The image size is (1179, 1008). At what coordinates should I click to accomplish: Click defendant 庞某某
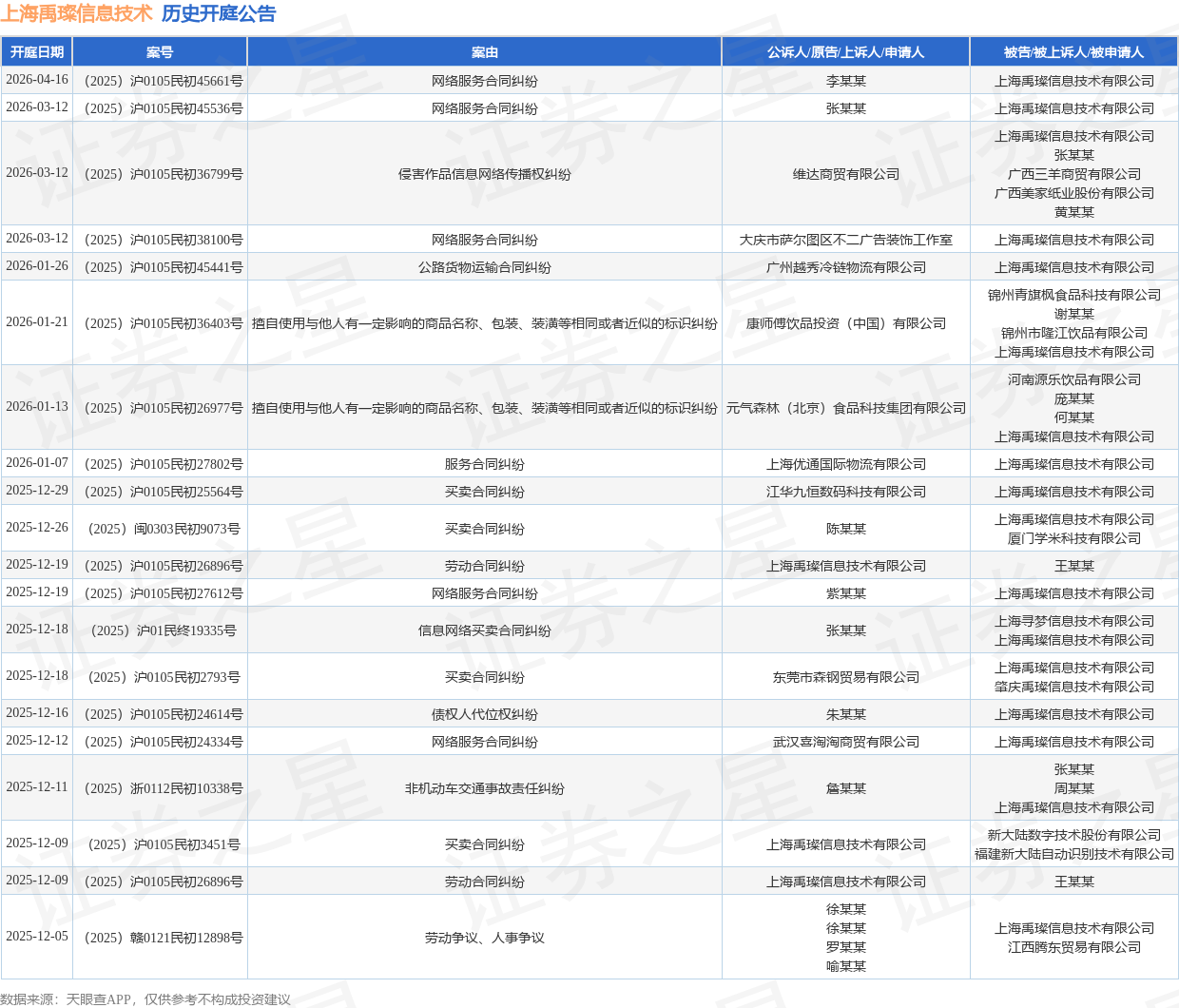1074,399
